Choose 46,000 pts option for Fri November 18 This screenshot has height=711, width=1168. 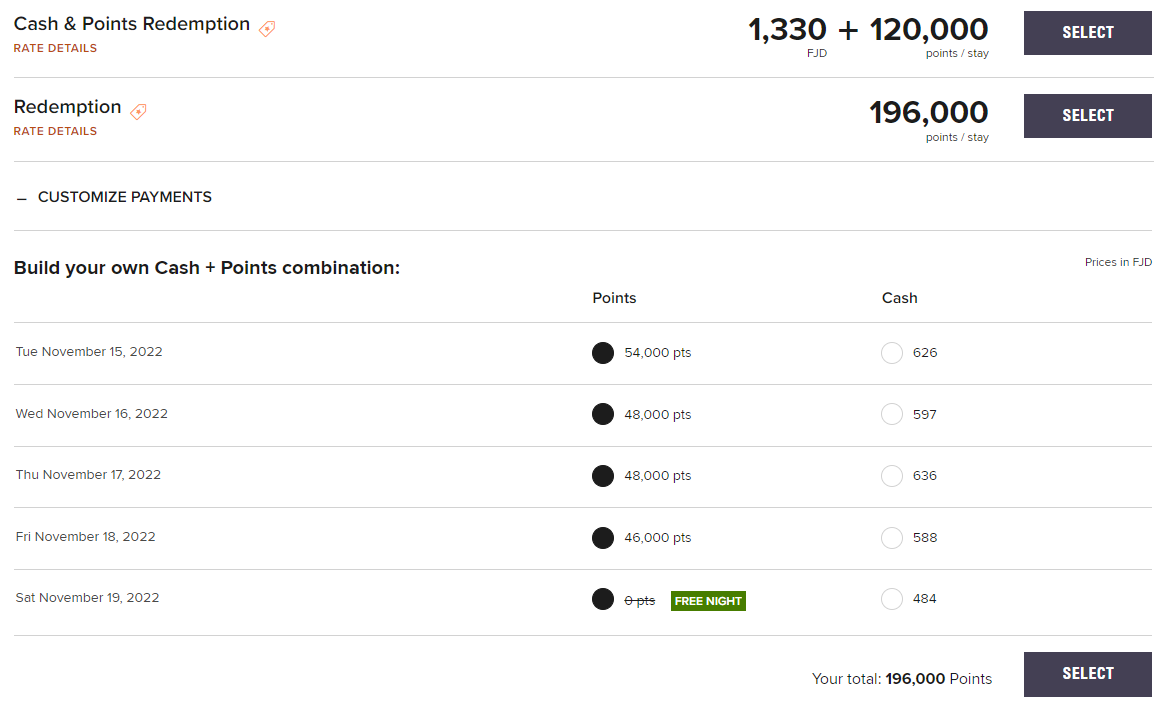pos(603,538)
